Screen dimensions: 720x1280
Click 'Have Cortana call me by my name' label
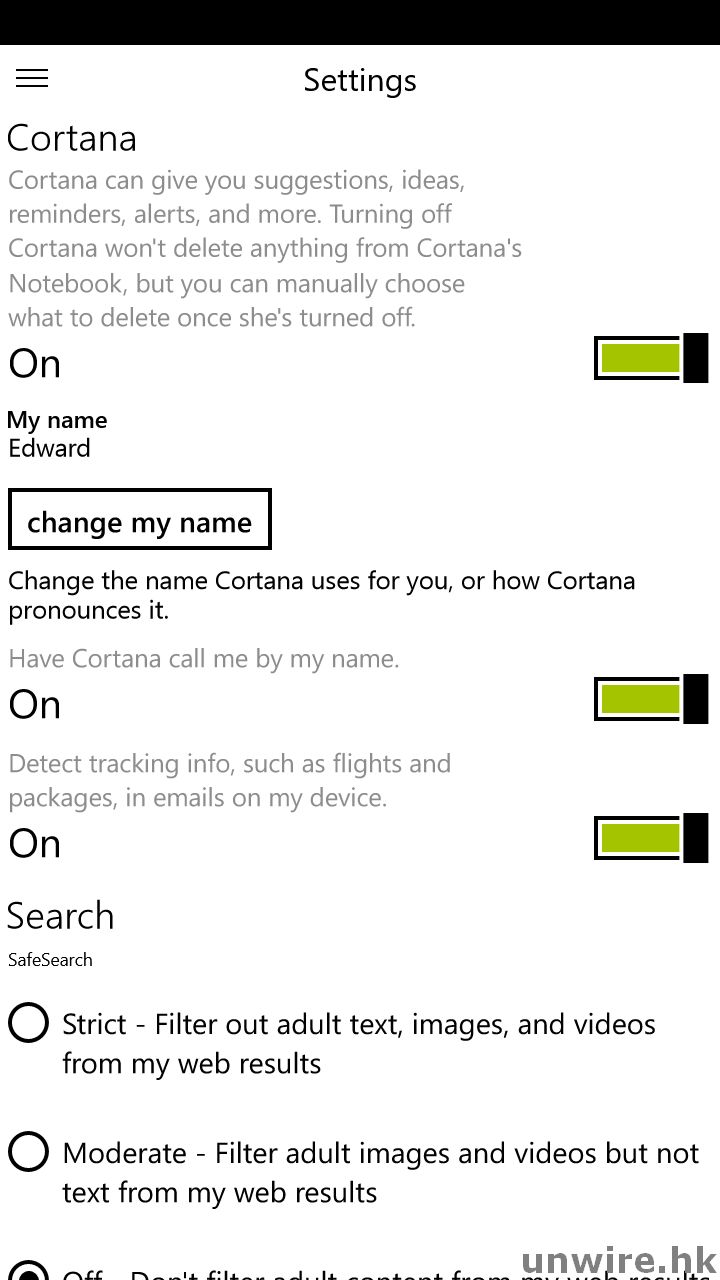204,659
